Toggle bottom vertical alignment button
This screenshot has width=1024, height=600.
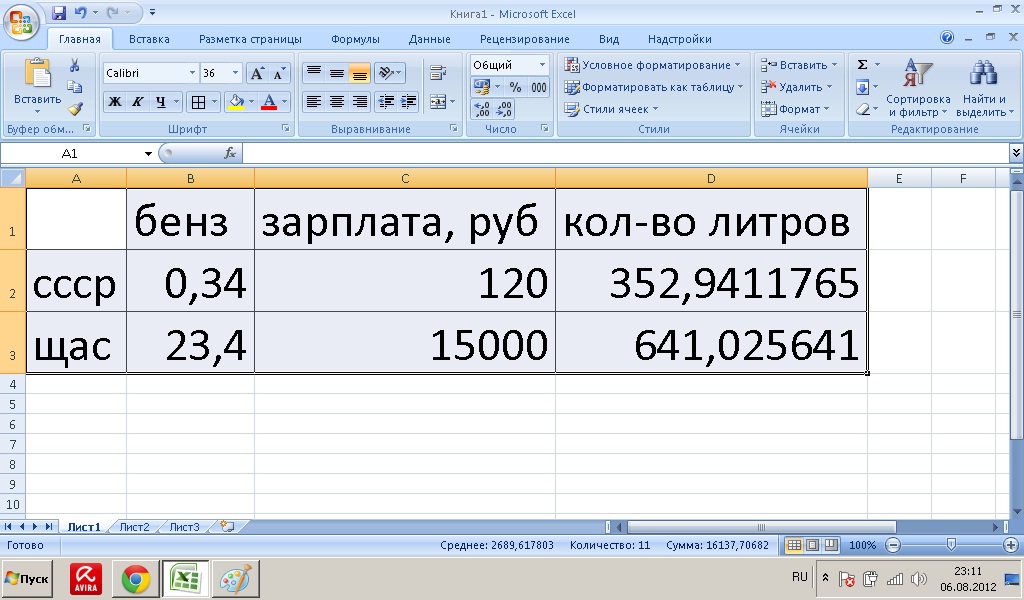[x=359, y=74]
